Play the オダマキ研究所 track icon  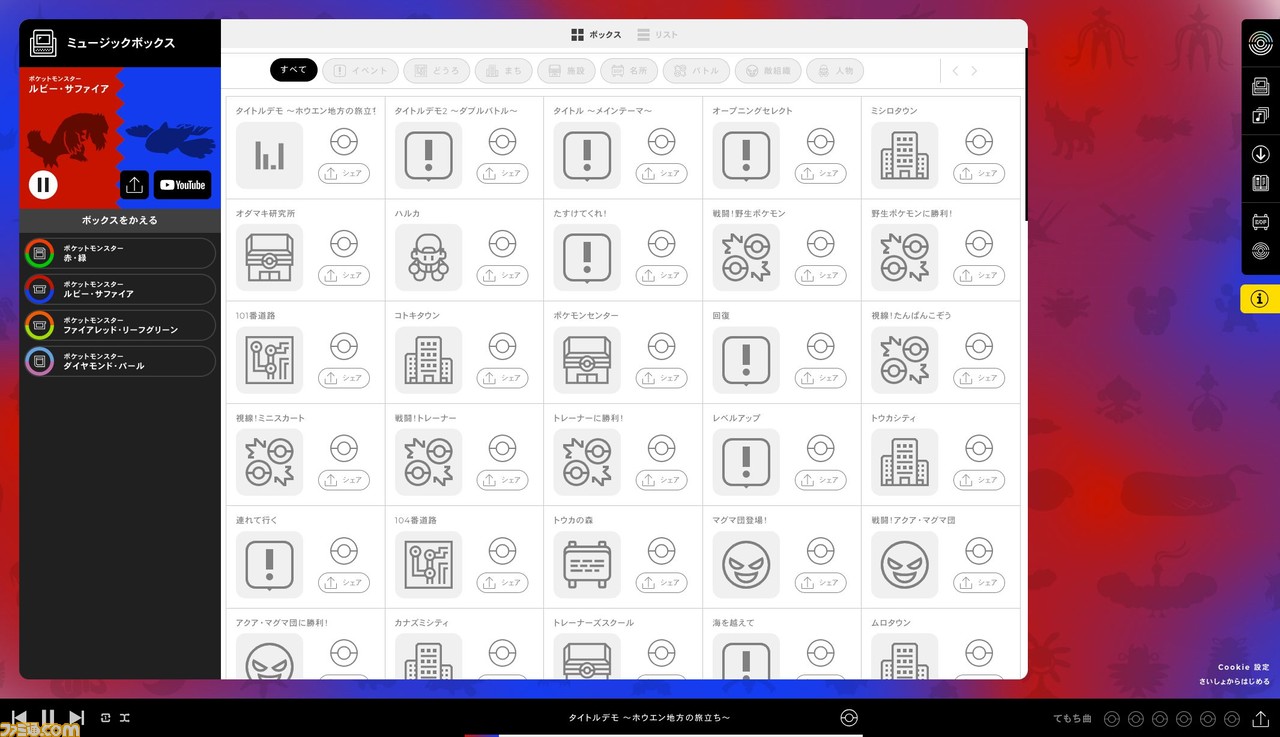tap(269, 257)
